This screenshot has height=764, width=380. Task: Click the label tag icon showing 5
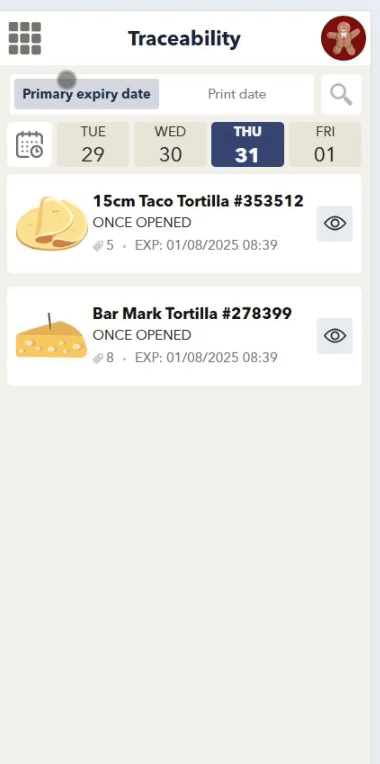(x=98, y=246)
